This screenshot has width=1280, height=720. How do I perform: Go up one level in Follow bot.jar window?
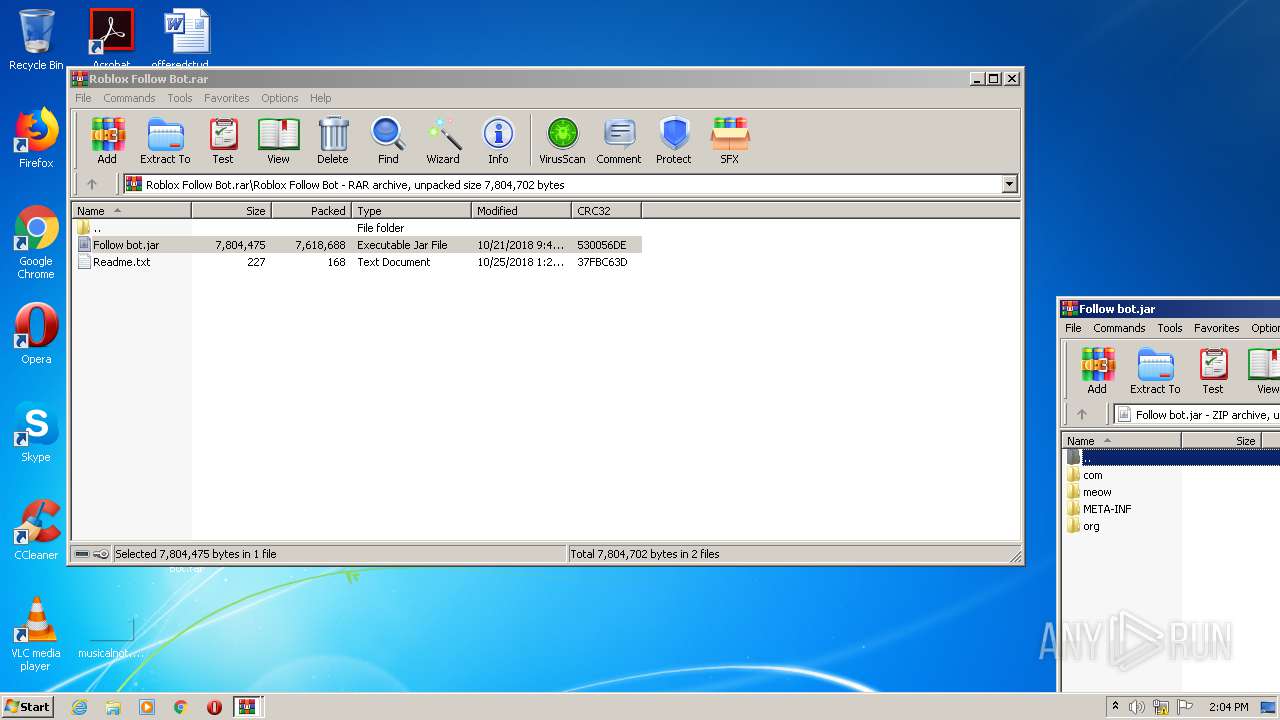[1082, 414]
